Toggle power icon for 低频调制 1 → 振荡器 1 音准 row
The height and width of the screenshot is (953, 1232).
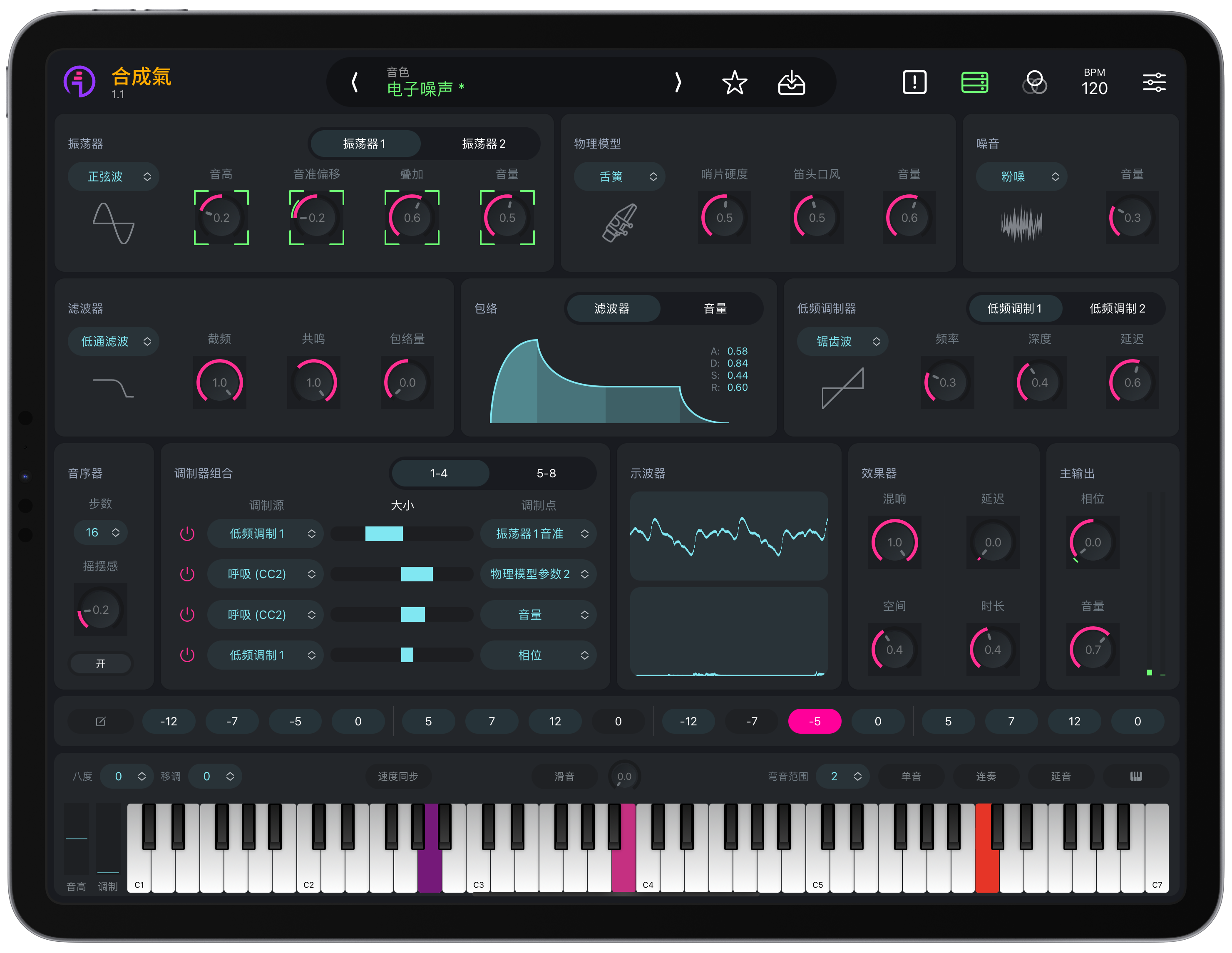coord(187,534)
